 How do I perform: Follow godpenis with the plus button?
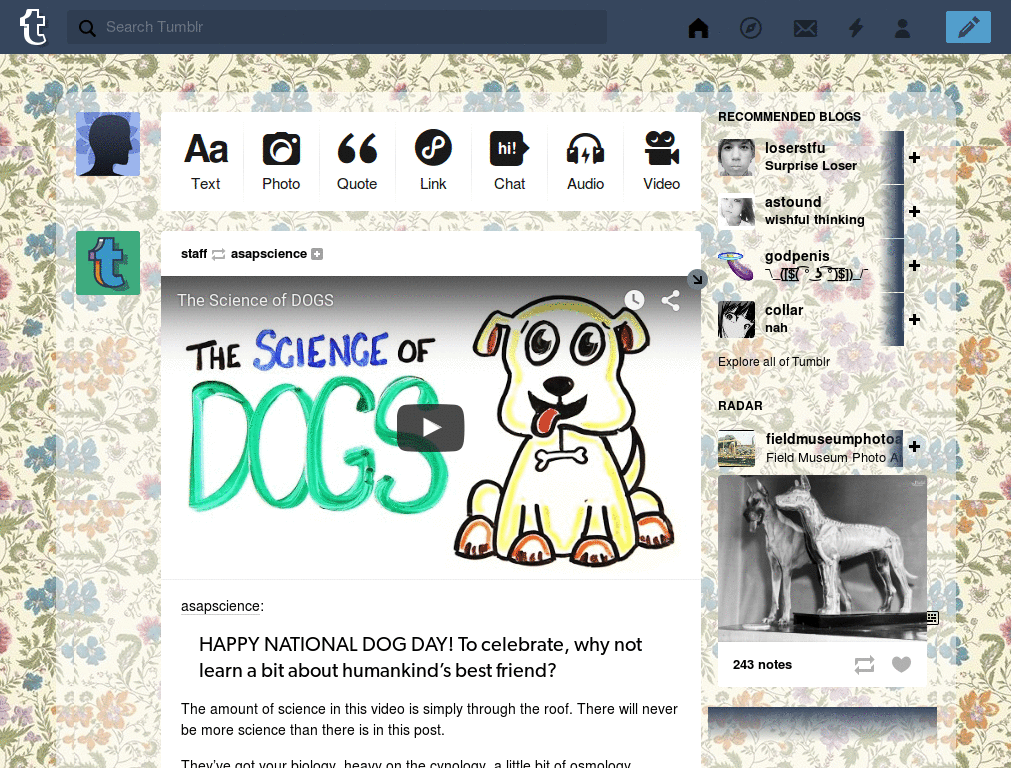click(914, 266)
